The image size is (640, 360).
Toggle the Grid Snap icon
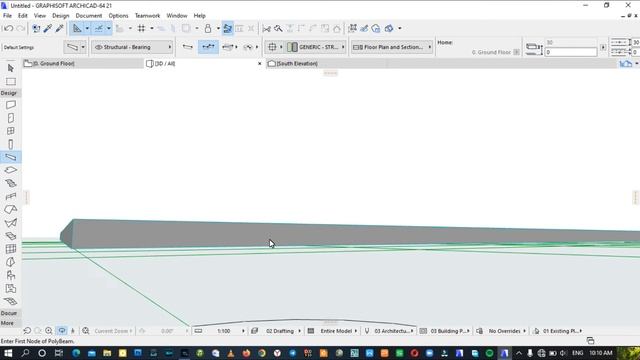pyautogui.click(x=141, y=28)
